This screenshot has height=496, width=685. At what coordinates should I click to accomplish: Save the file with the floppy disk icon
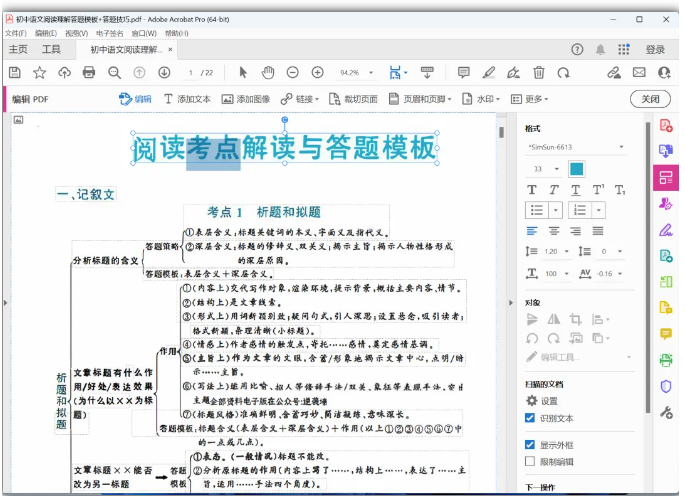coord(15,73)
